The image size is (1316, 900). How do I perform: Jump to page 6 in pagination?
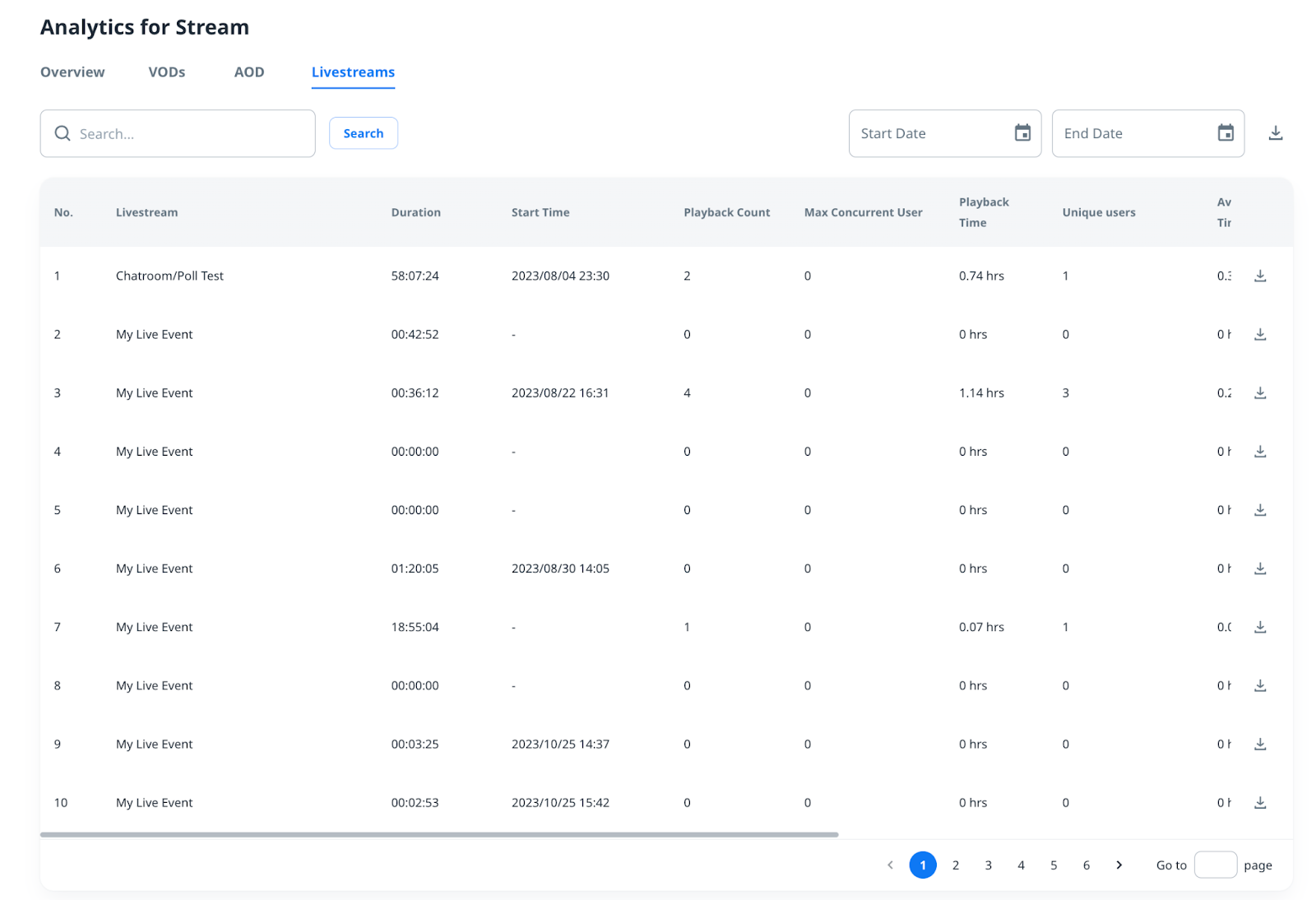[1087, 865]
